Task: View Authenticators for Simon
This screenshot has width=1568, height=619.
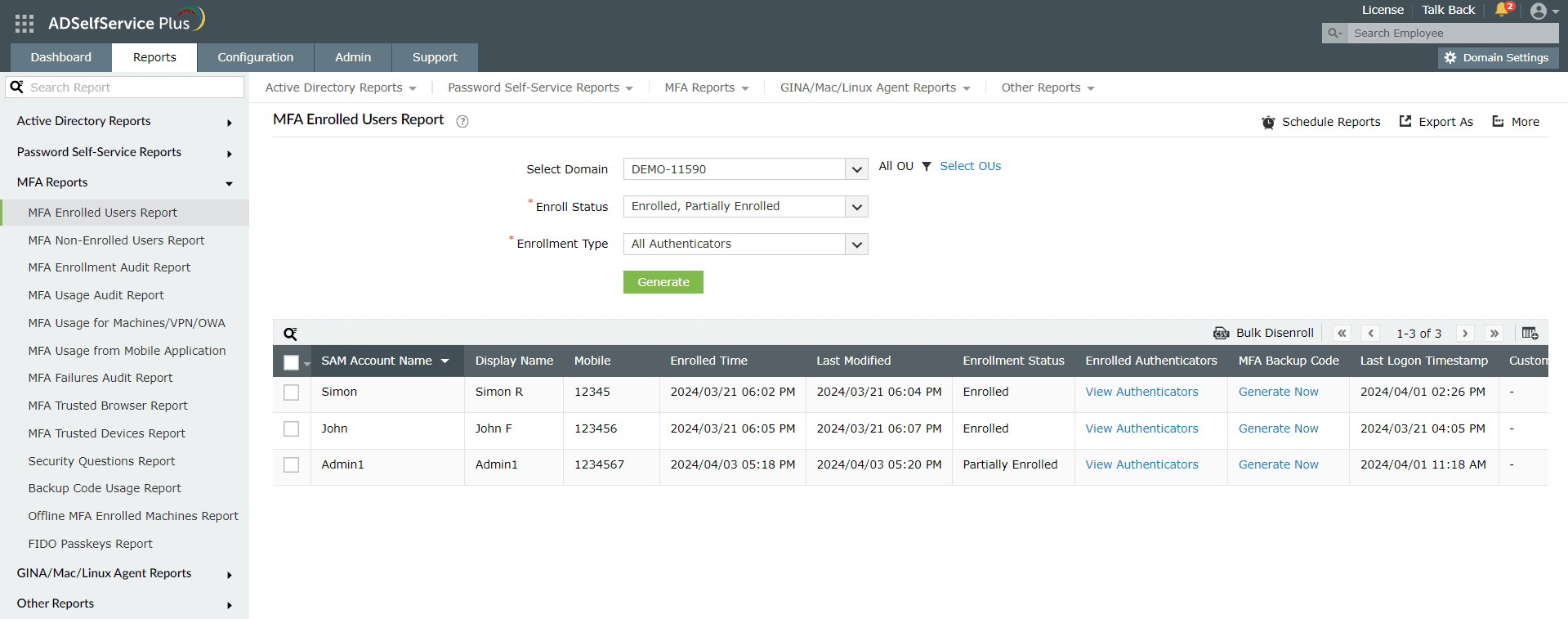Action: 1141,392
